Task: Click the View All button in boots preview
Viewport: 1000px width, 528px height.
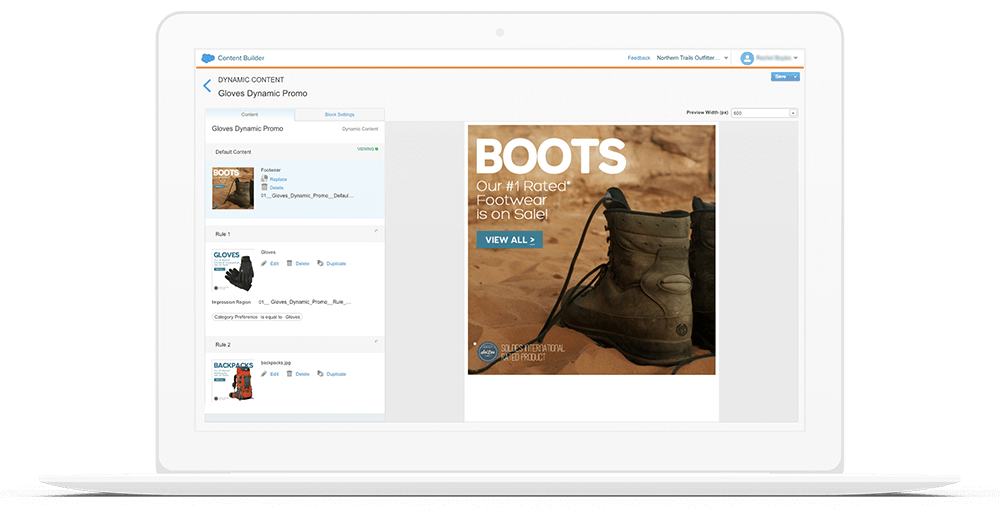Action: [x=509, y=240]
